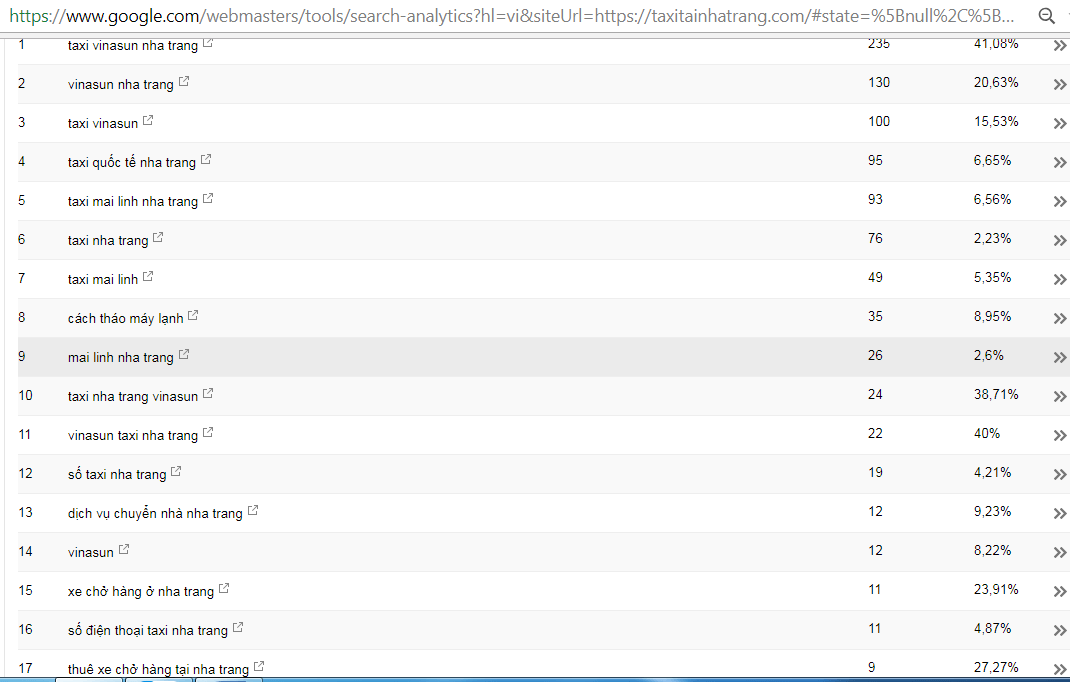Viewport: 1070px width, 682px height.
Task: Click the external link icon next to 'taxi vinasun'
Action: 148,120
